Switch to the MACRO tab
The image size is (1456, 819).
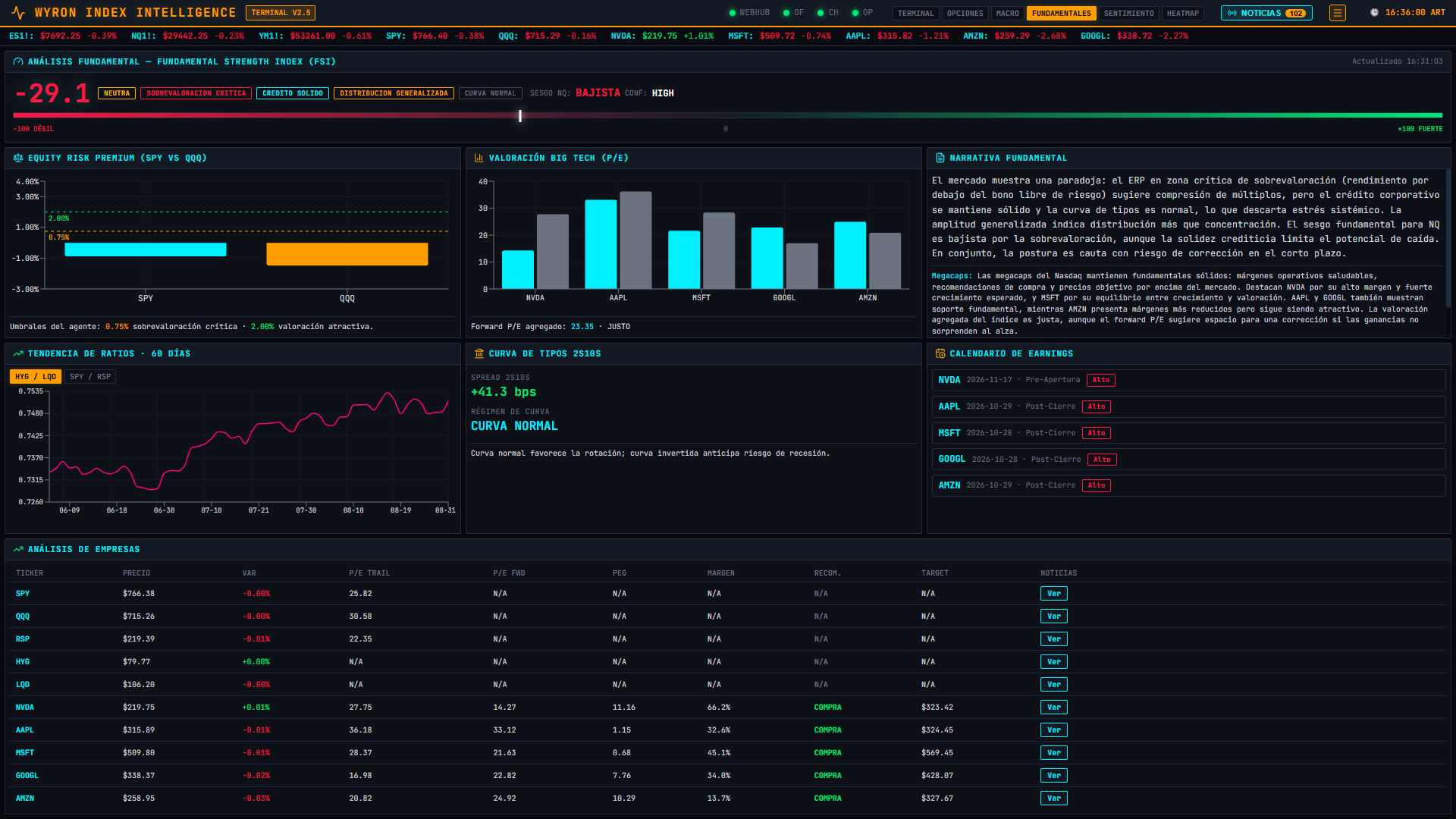(1008, 14)
